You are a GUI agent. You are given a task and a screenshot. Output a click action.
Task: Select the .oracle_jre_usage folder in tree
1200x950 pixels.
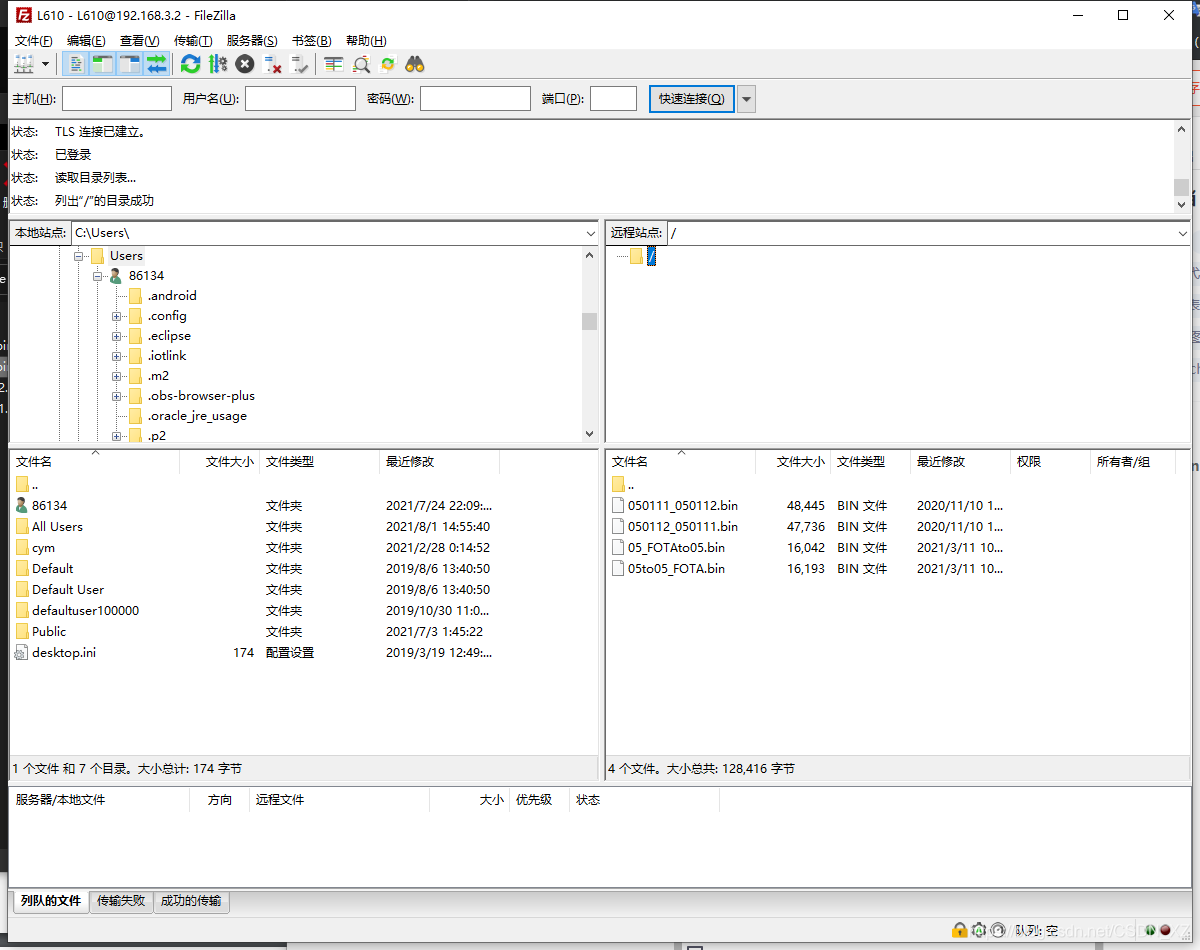pos(197,416)
